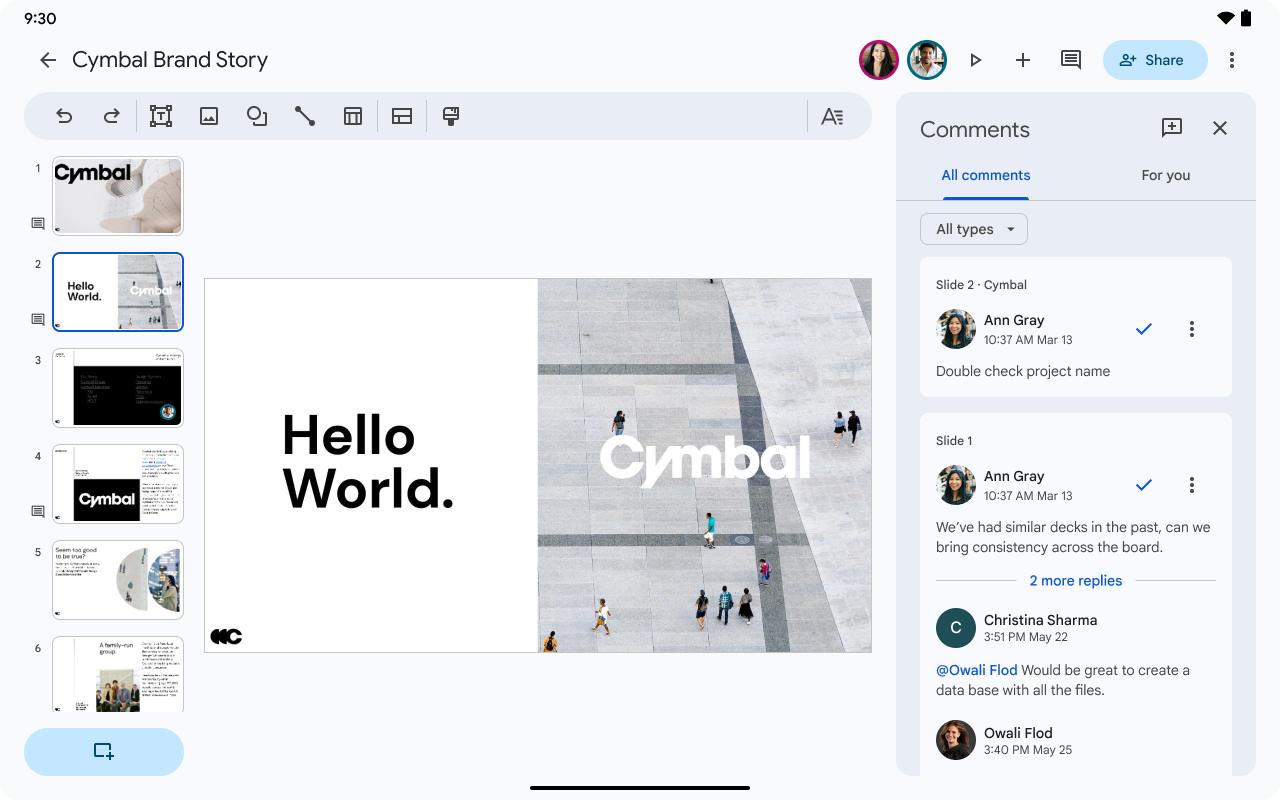Toggle the comments panel from the top bar

pyautogui.click(x=1071, y=60)
